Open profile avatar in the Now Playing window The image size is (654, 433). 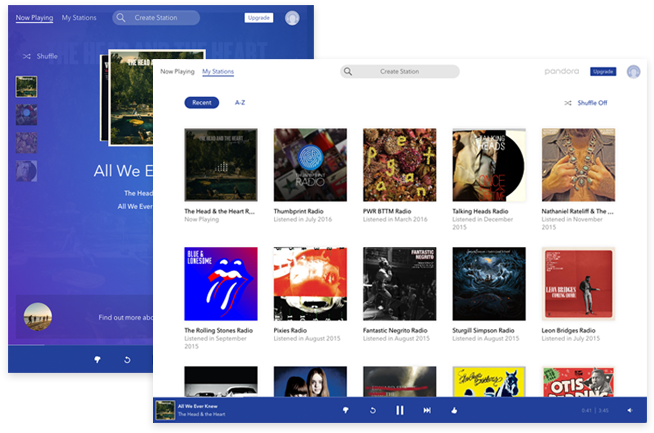coord(292,18)
